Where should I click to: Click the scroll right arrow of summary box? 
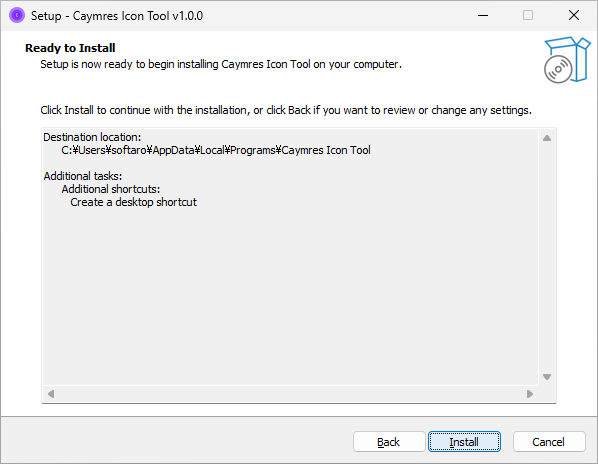tap(530, 393)
